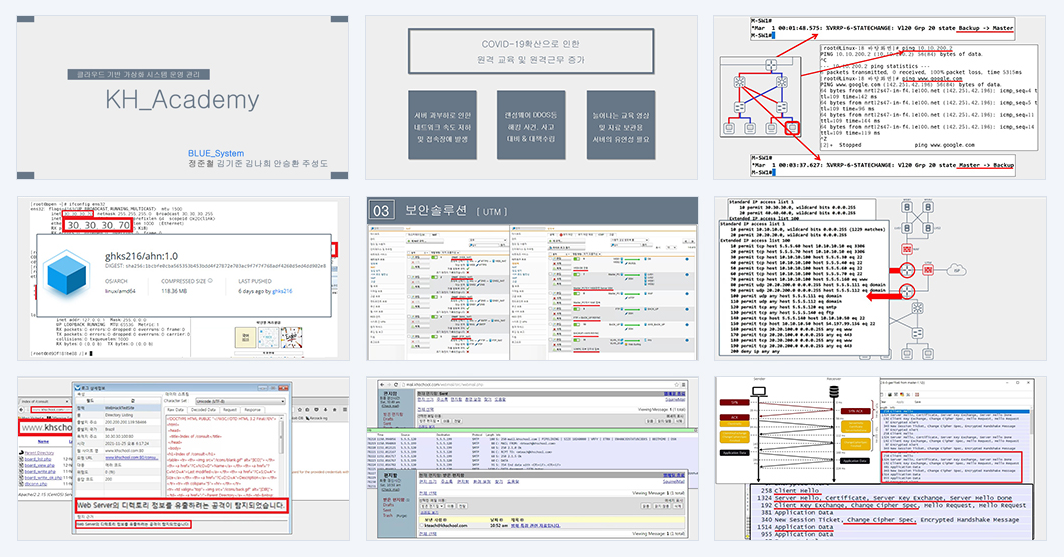Screen dimensions: 1064x557
Task: Click the COVID-19 heading box
Action: [531, 52]
